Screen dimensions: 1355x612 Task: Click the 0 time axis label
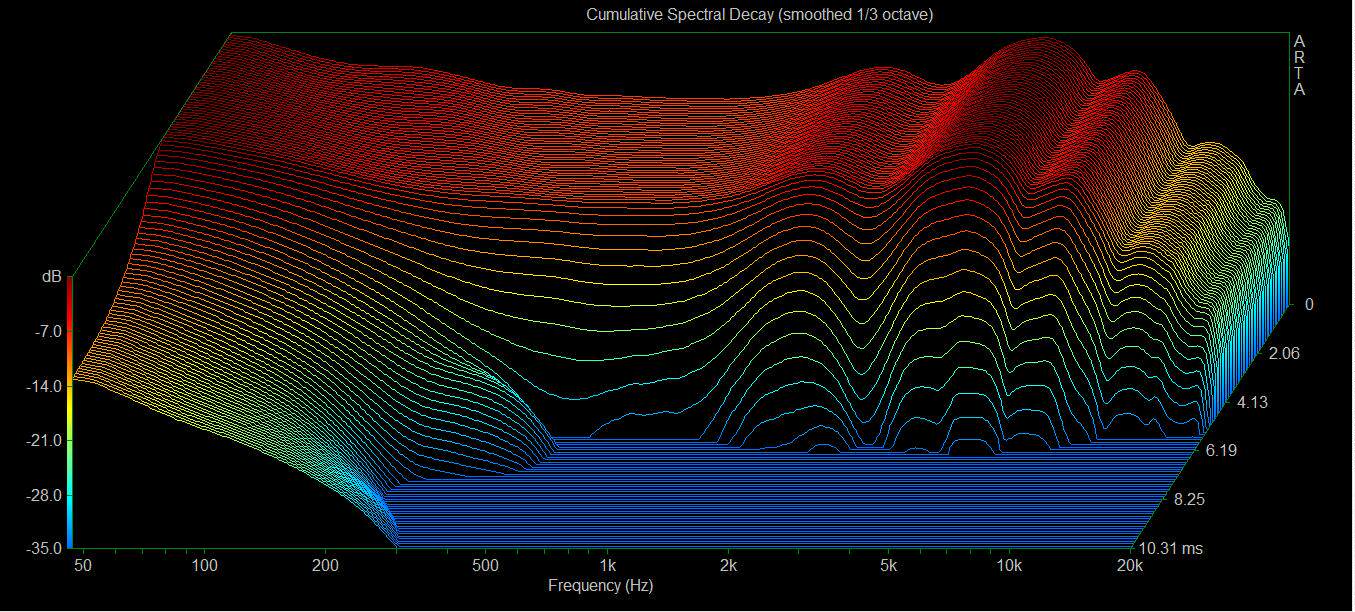[1309, 304]
